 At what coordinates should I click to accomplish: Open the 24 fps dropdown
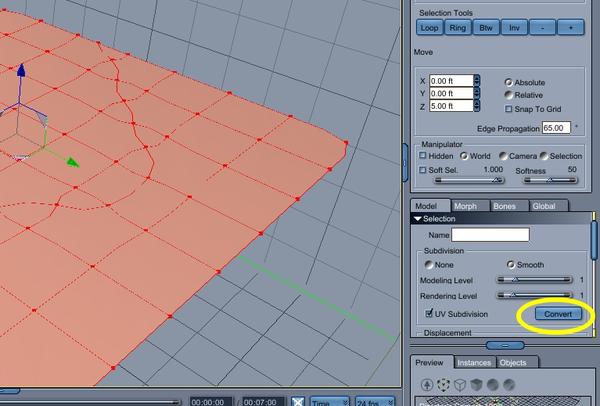pyautogui.click(x=375, y=402)
